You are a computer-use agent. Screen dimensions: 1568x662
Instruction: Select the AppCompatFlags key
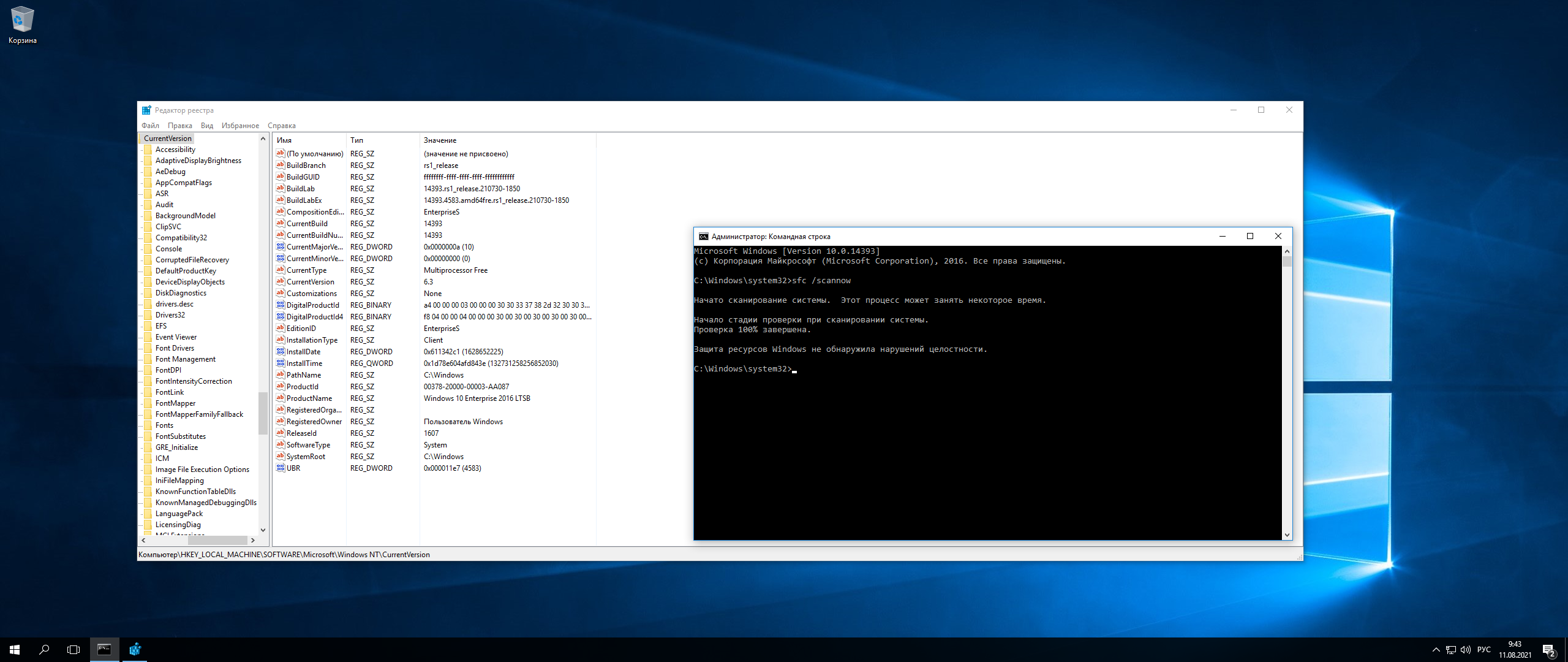click(x=183, y=183)
